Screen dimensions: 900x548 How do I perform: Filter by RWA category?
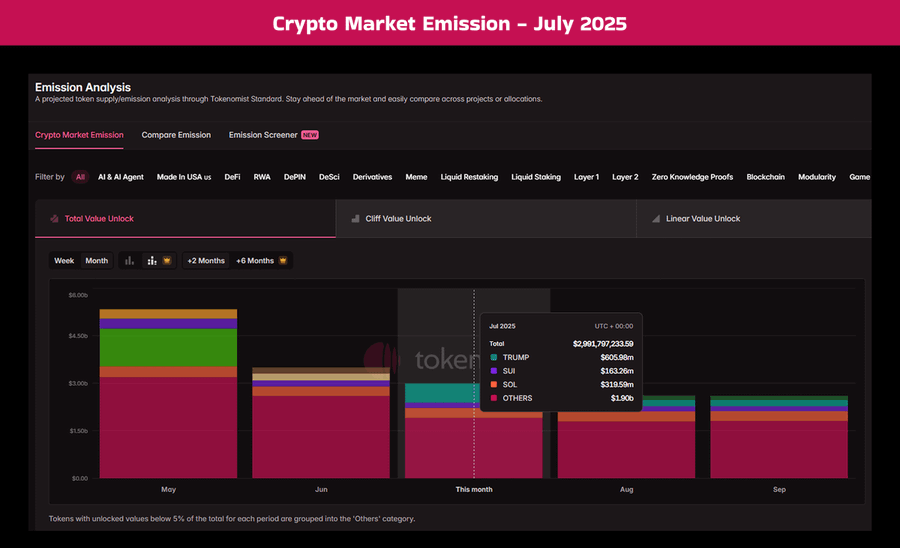pyautogui.click(x=262, y=177)
